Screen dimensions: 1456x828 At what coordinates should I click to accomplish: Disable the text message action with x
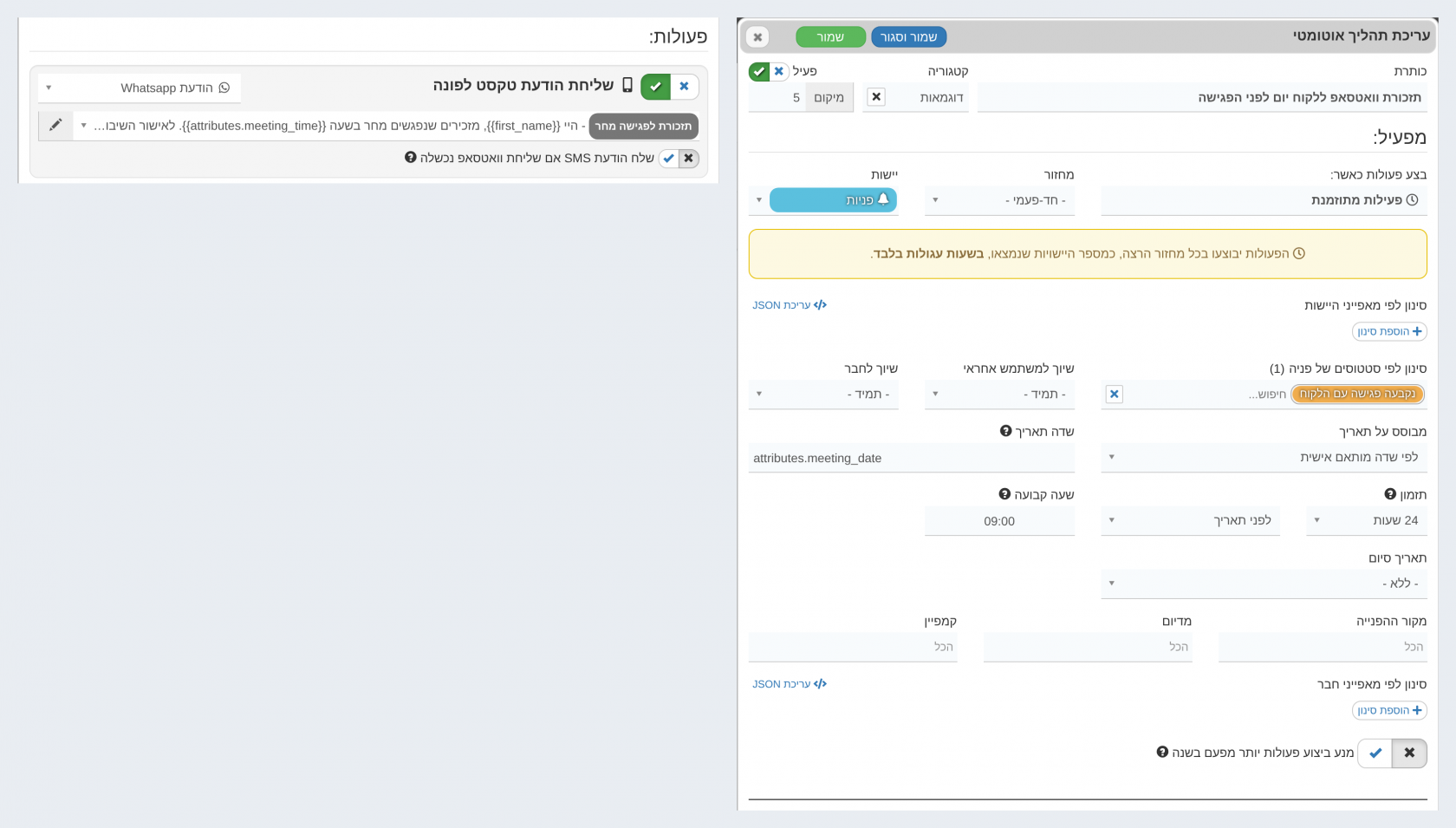click(685, 87)
